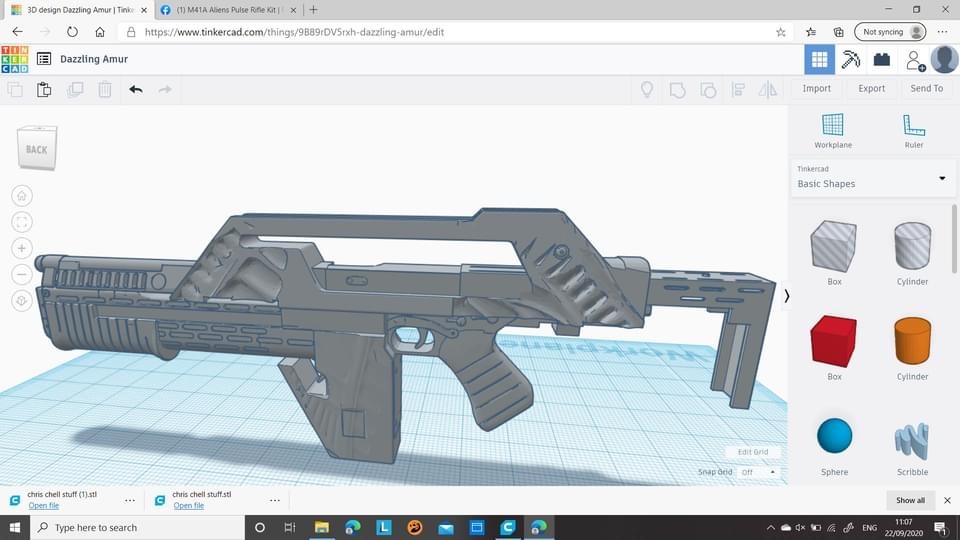Click the design name Dazzling Amur
This screenshot has width=960, height=540.
[94, 59]
